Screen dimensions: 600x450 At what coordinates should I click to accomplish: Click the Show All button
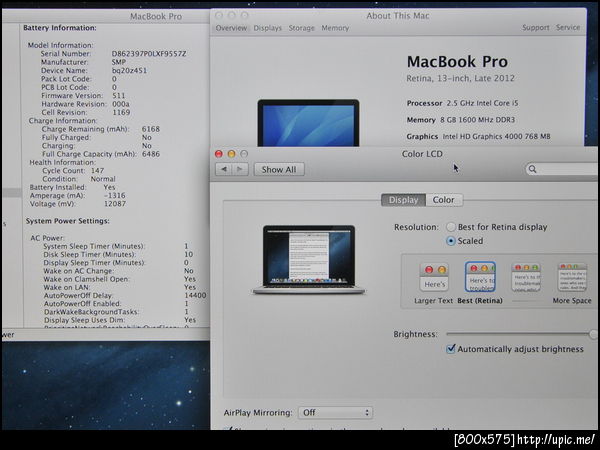(279, 169)
